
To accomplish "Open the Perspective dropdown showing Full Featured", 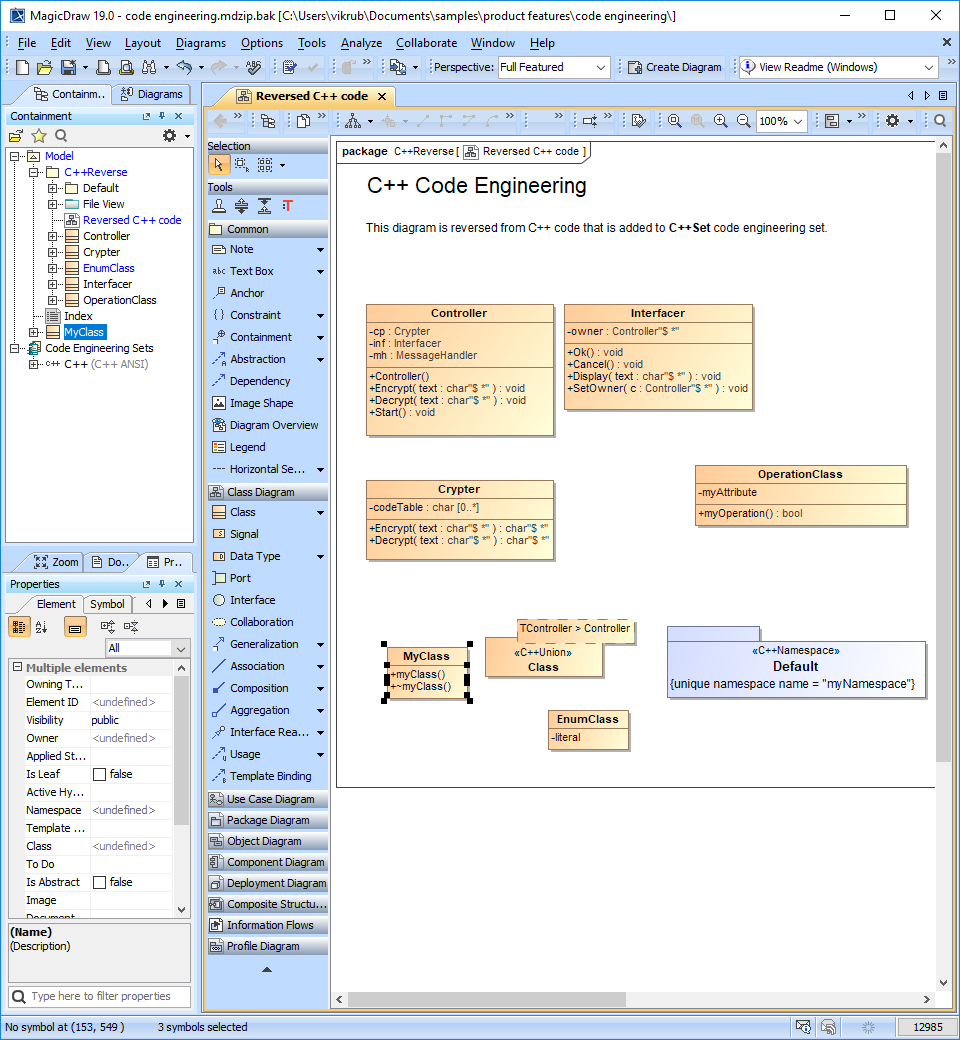I will [553, 67].
